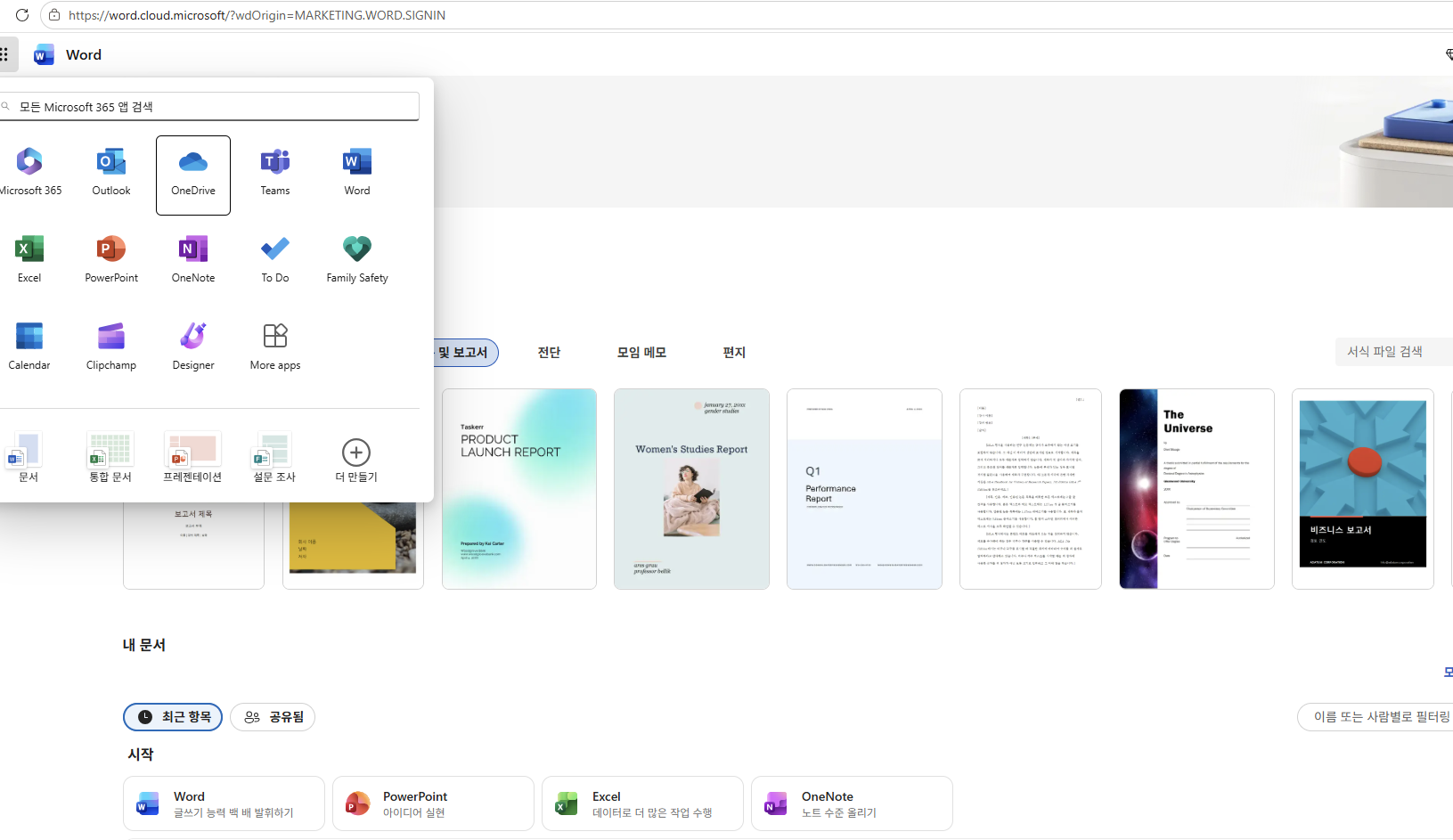This screenshot has height=840, width=1453.
Task: Open Microsoft 365 from the app launcher
Action: point(29,173)
